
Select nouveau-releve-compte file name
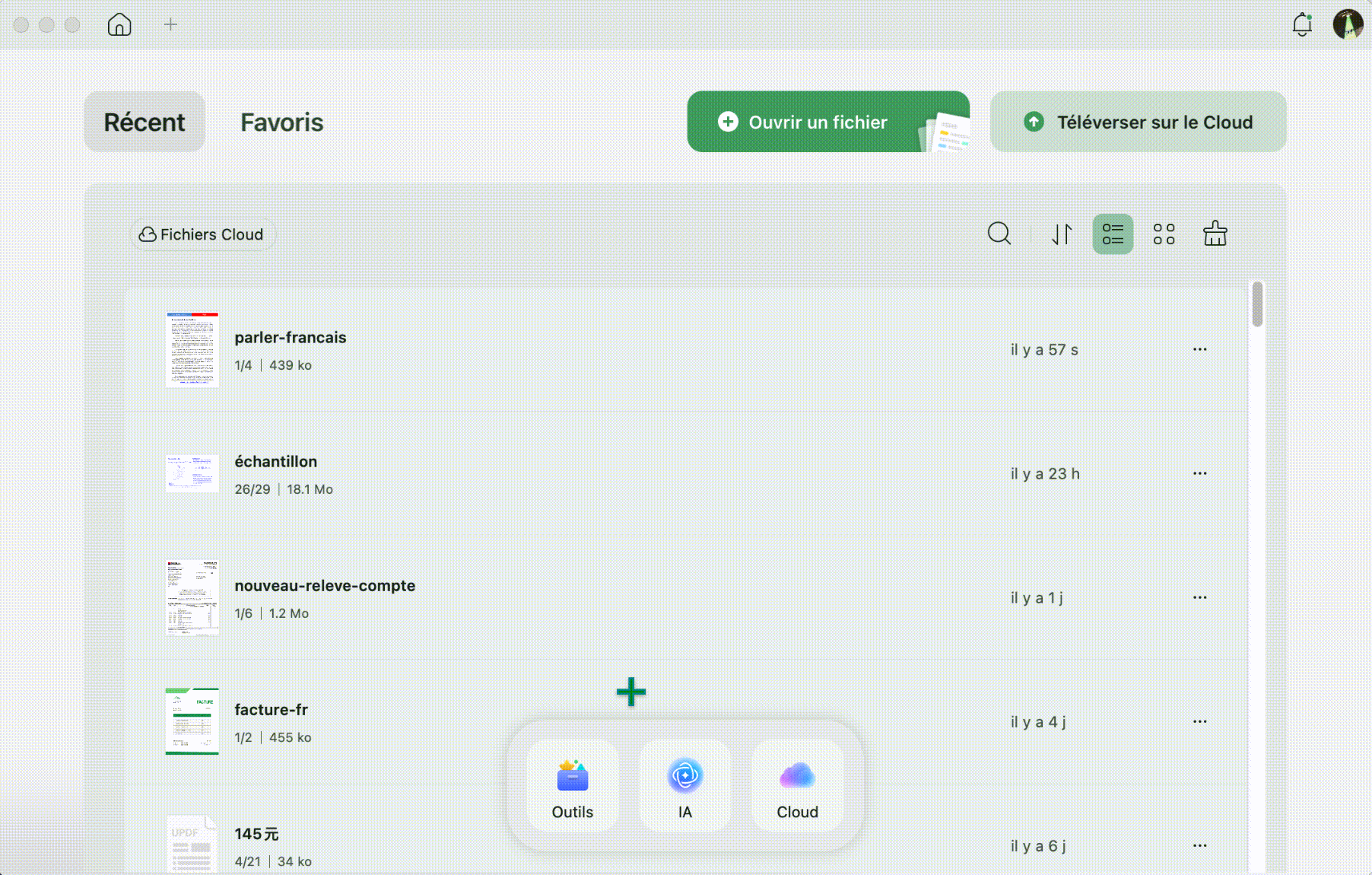pos(325,585)
